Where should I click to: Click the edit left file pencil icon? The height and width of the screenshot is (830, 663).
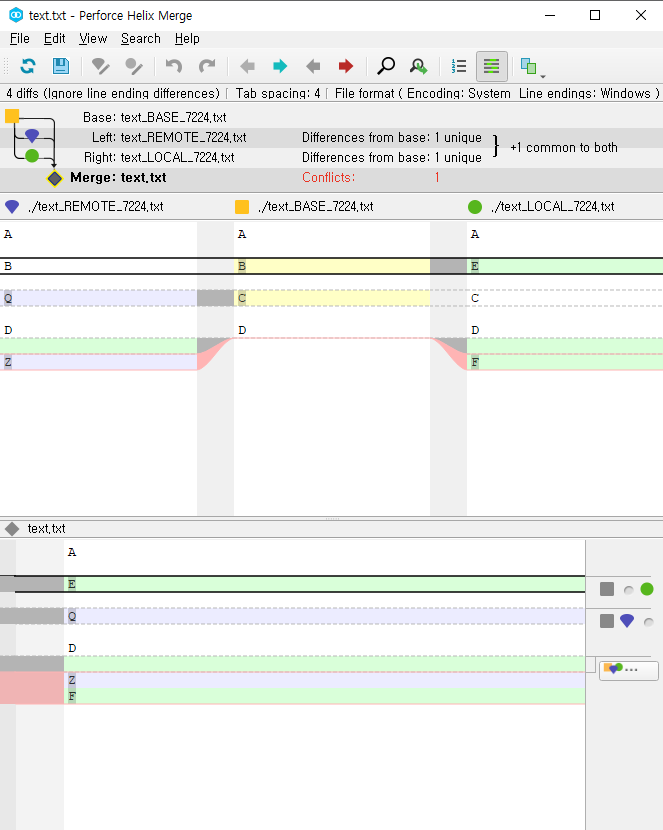coord(101,66)
